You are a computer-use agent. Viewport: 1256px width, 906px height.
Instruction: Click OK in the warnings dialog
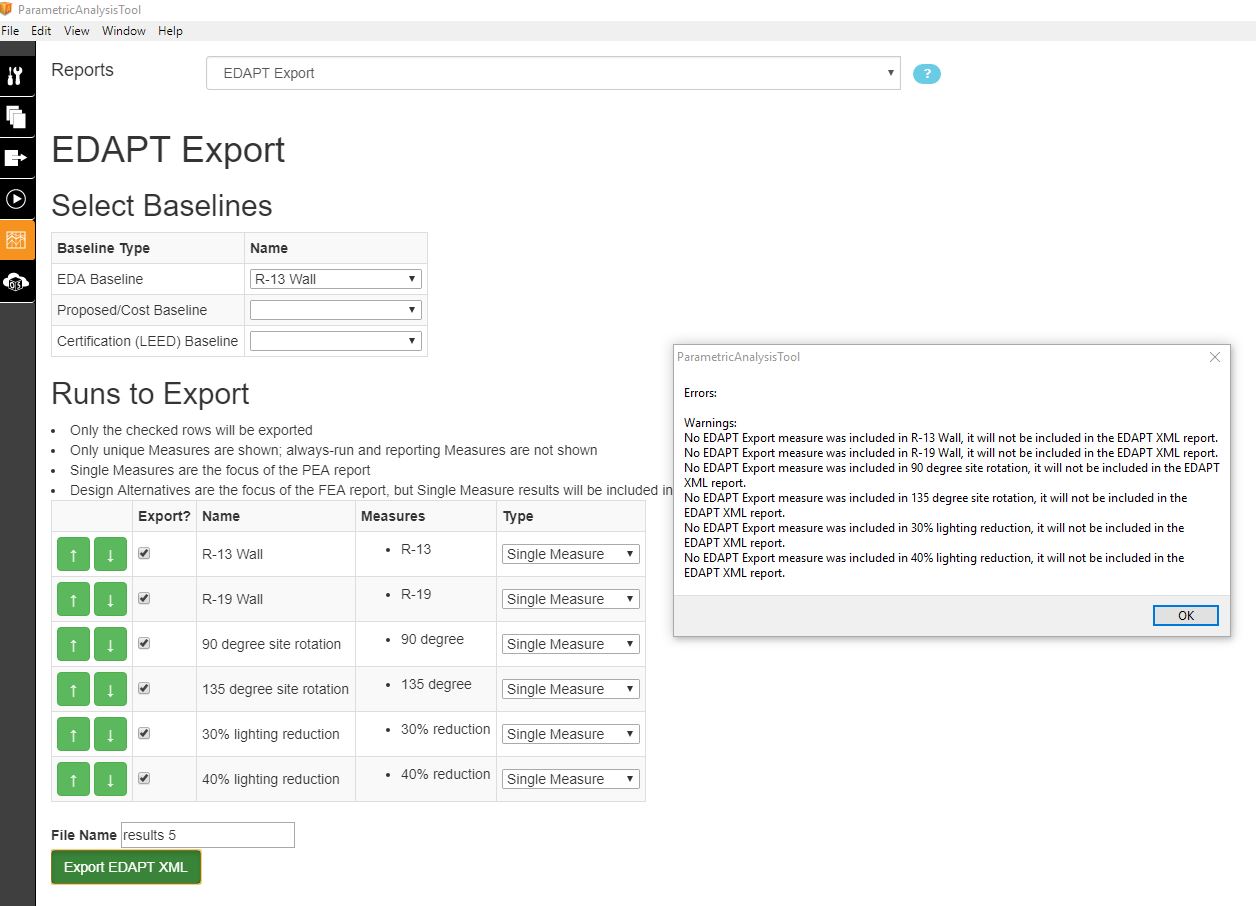click(x=1186, y=615)
